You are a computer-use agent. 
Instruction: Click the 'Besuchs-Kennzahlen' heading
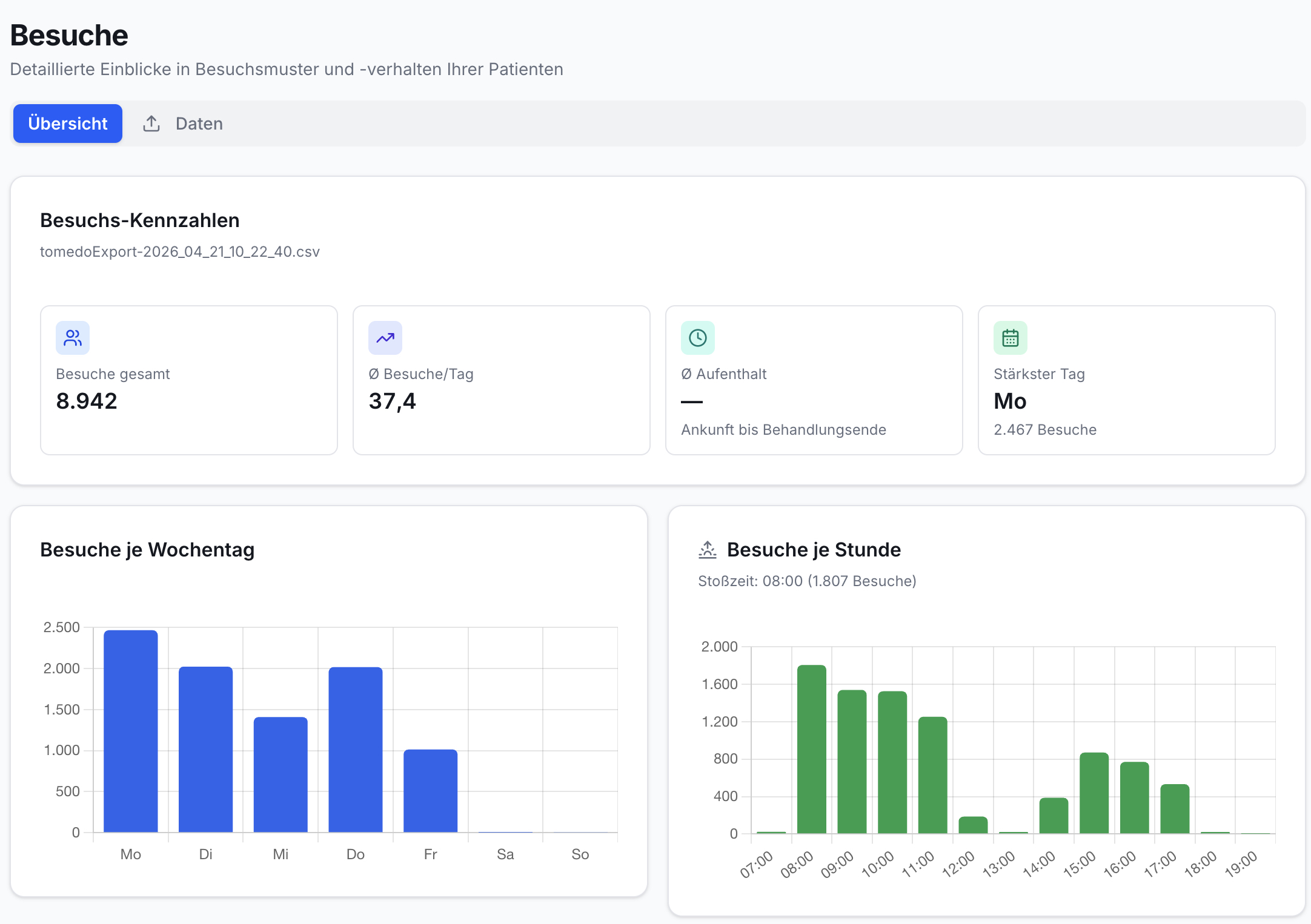point(140,220)
